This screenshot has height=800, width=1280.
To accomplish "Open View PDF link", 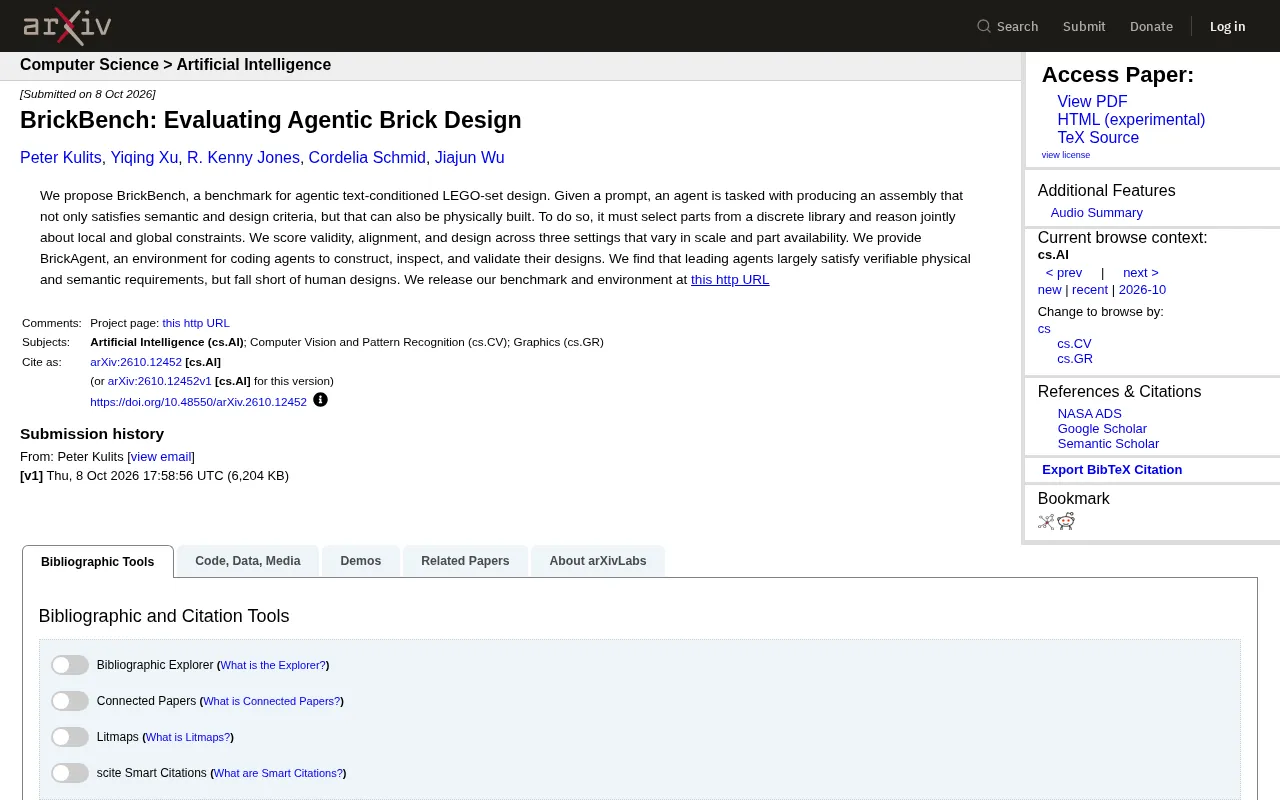I will 1092,102.
